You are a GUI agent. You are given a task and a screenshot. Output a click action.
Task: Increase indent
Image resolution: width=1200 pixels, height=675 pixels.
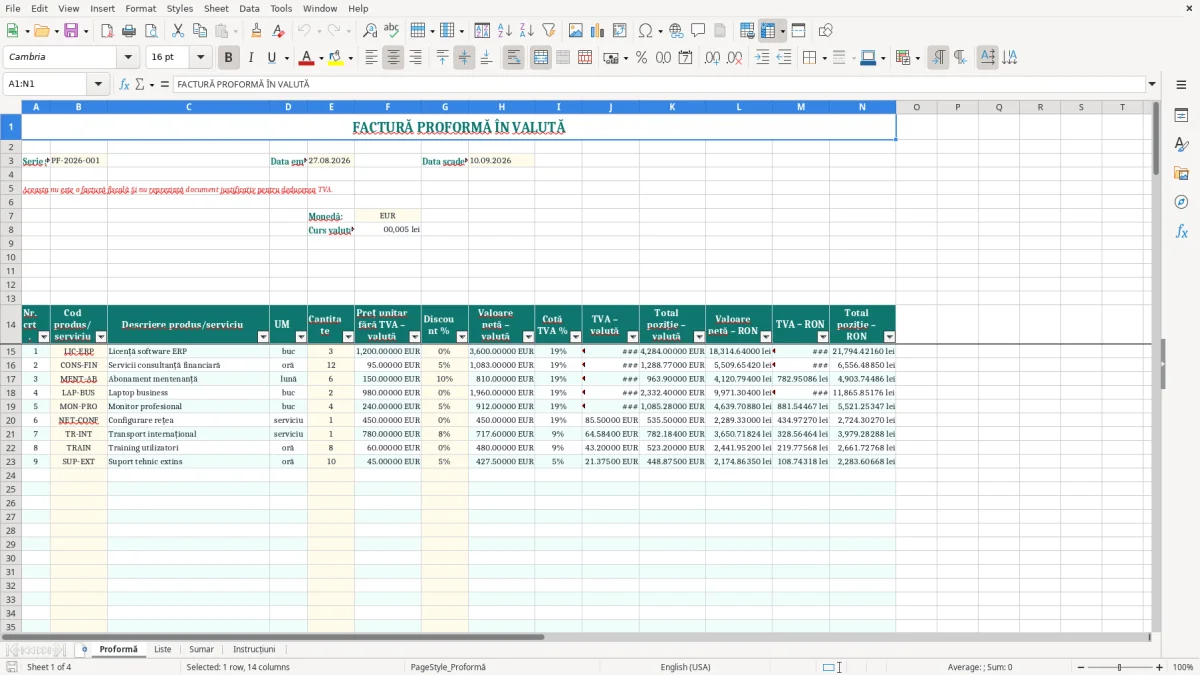(762, 58)
